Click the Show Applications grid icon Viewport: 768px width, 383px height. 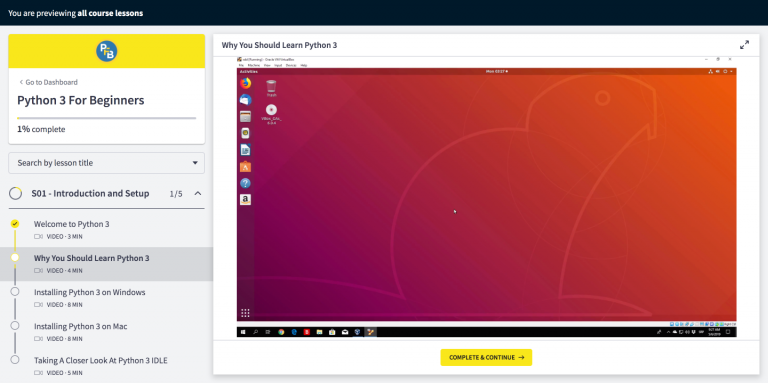tap(245, 313)
